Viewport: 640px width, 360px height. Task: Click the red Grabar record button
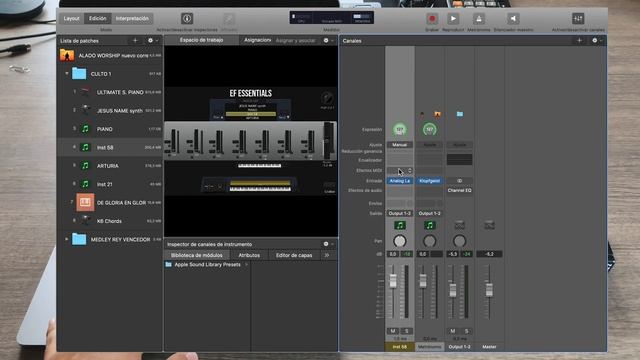[432, 18]
